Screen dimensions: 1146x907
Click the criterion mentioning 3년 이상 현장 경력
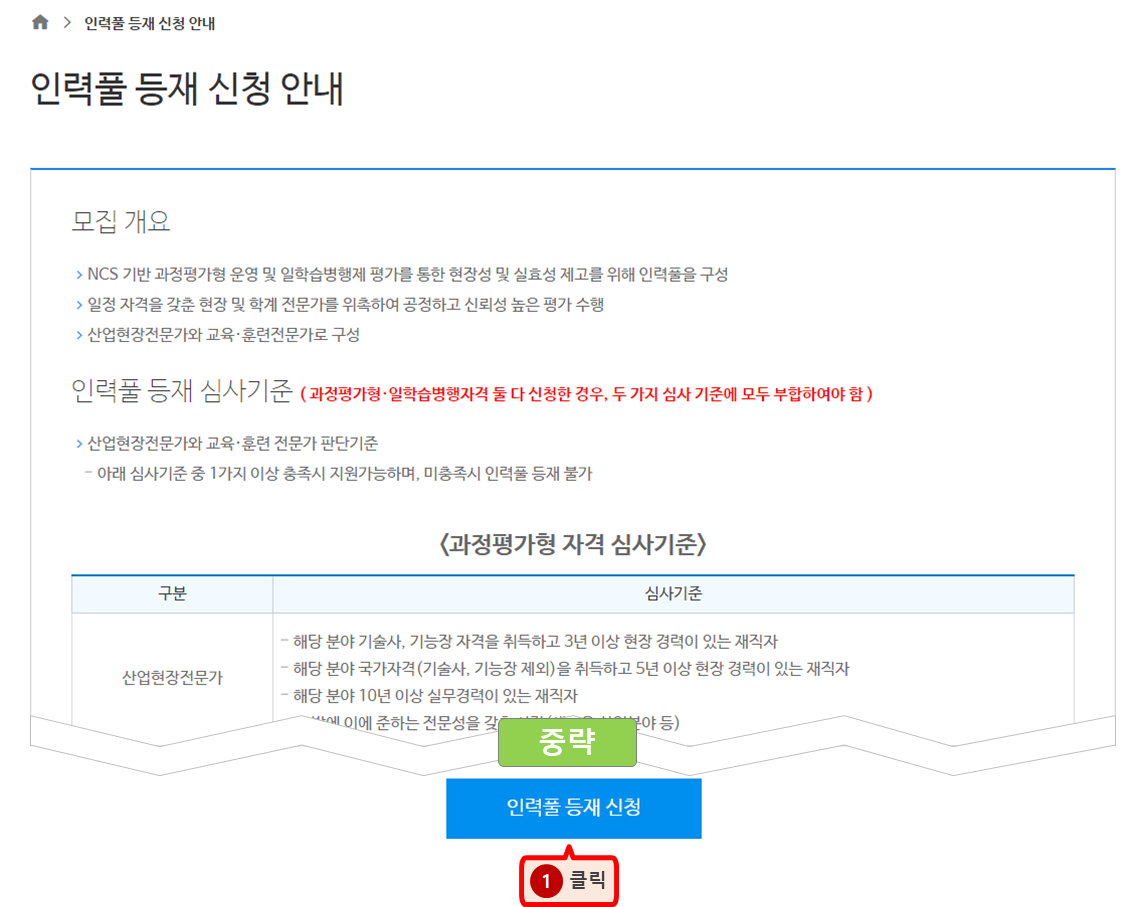tap(535, 641)
